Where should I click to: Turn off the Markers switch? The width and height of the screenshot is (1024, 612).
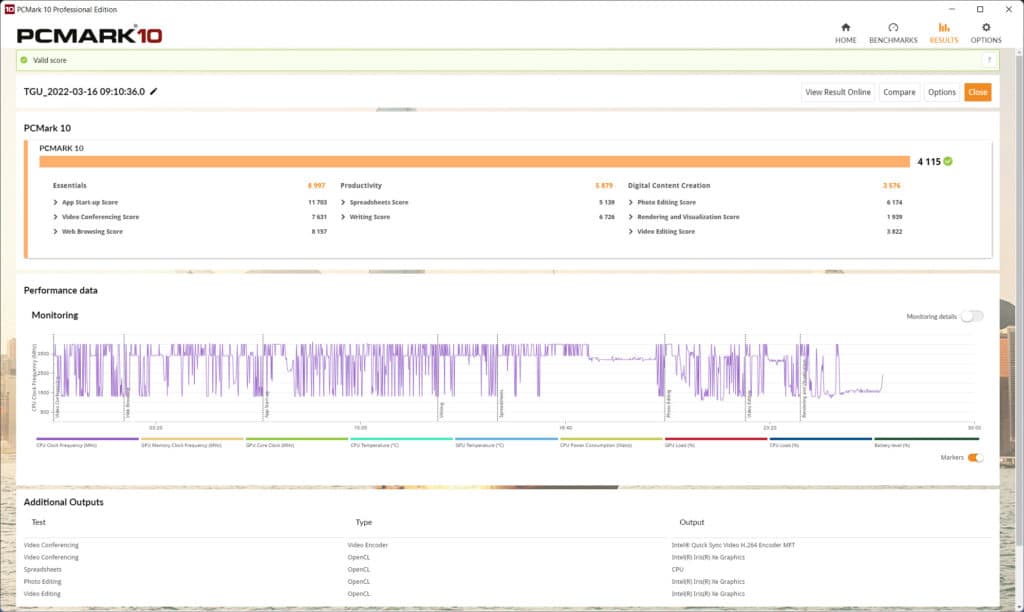(x=975, y=458)
